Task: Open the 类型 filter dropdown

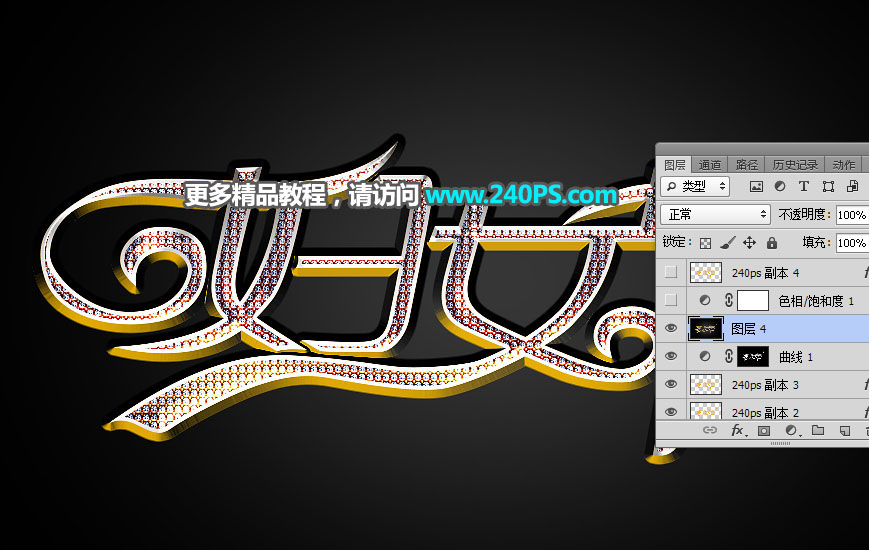Action: pyautogui.click(x=695, y=186)
